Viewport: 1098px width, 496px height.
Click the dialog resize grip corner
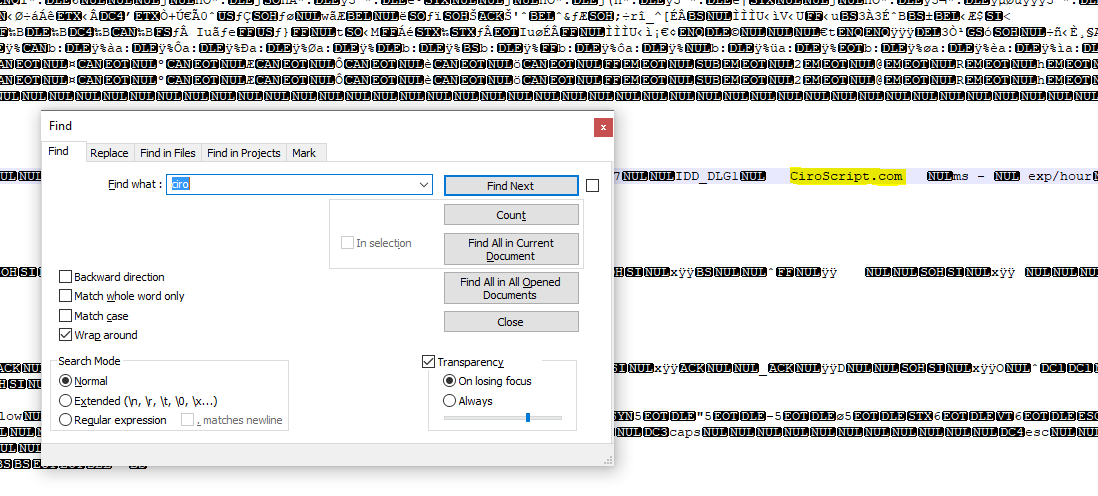click(x=609, y=460)
